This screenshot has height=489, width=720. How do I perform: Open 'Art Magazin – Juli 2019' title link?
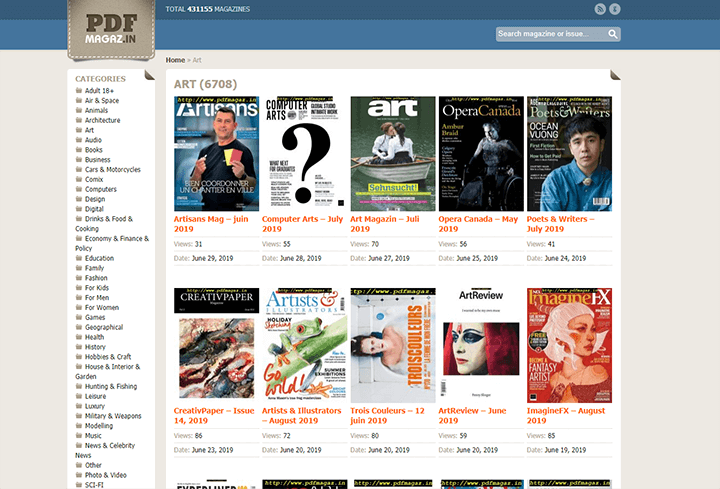click(385, 224)
